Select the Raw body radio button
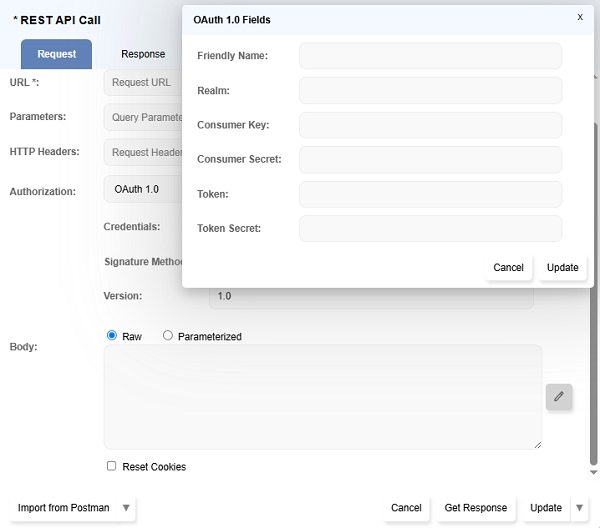This screenshot has height=528, width=600. point(112,336)
